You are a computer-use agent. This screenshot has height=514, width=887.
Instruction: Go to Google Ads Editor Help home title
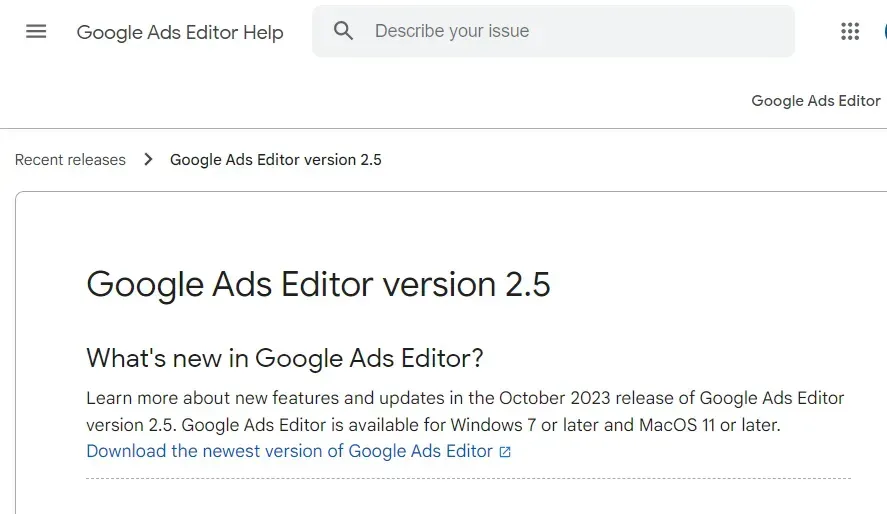(x=180, y=32)
